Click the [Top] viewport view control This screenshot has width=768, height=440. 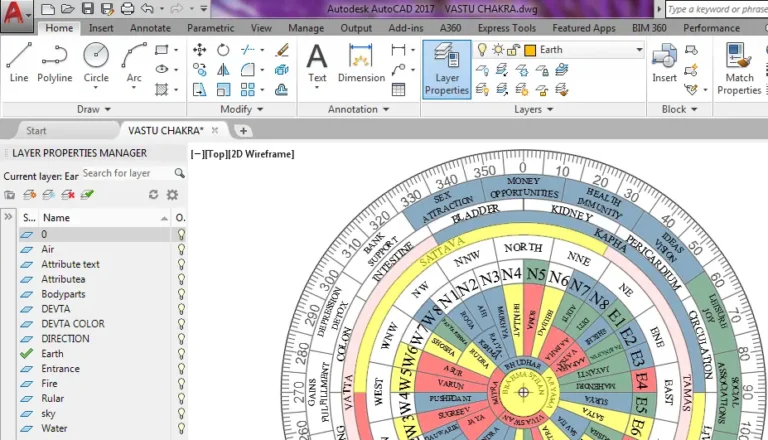point(217,154)
